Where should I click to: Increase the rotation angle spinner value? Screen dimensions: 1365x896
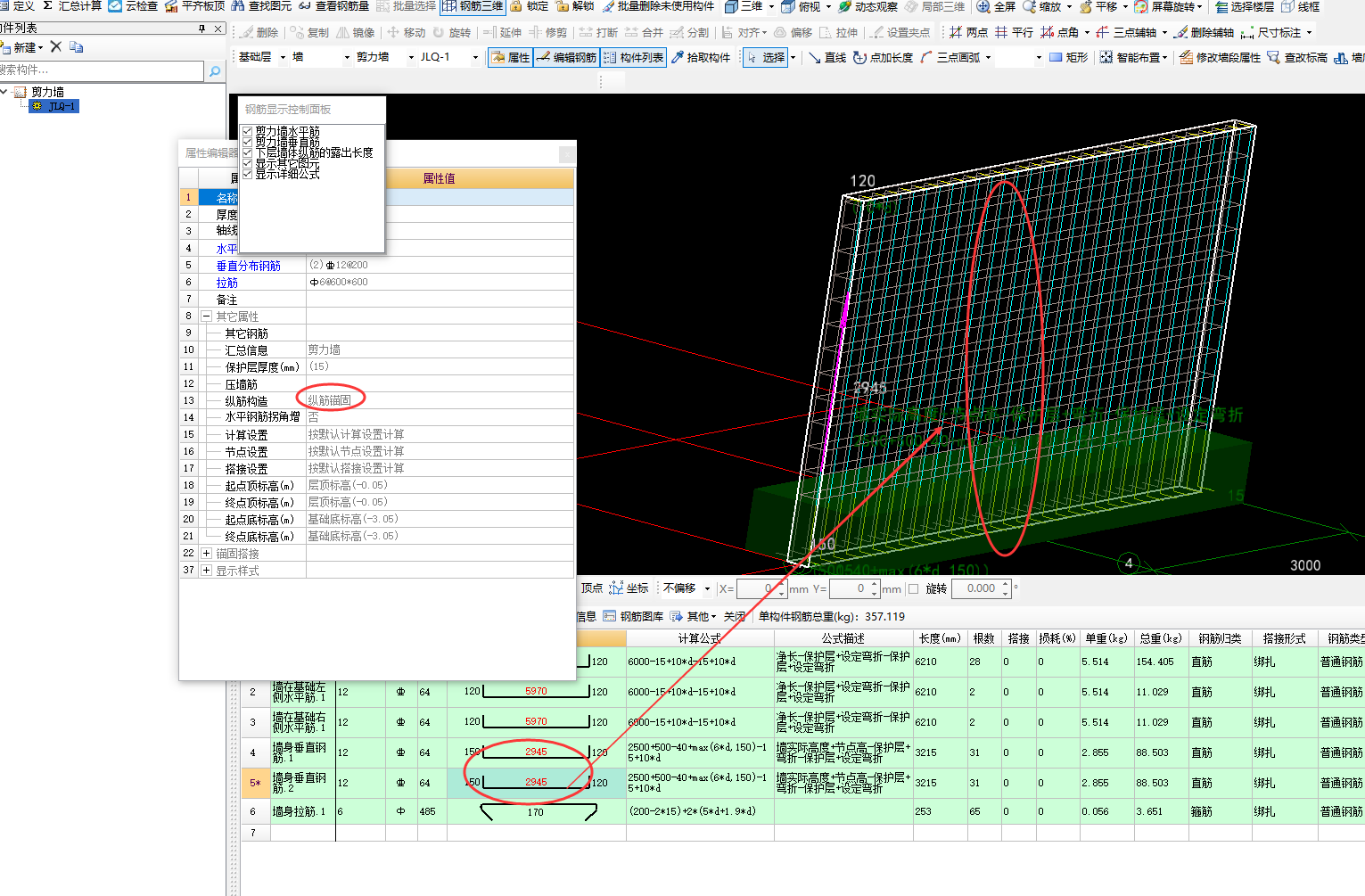point(1006,584)
